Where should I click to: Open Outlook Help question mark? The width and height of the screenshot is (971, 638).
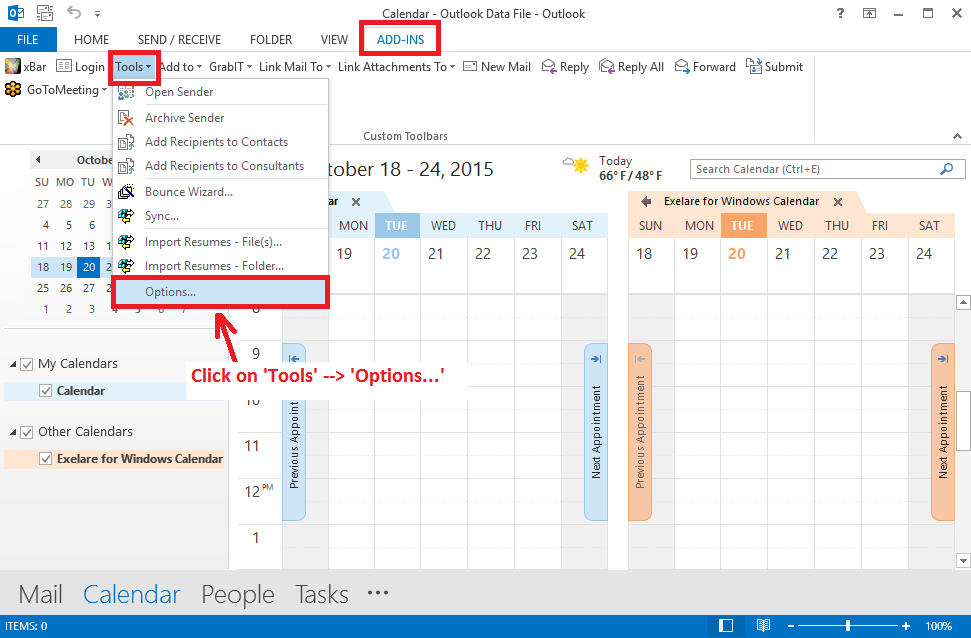coord(840,13)
